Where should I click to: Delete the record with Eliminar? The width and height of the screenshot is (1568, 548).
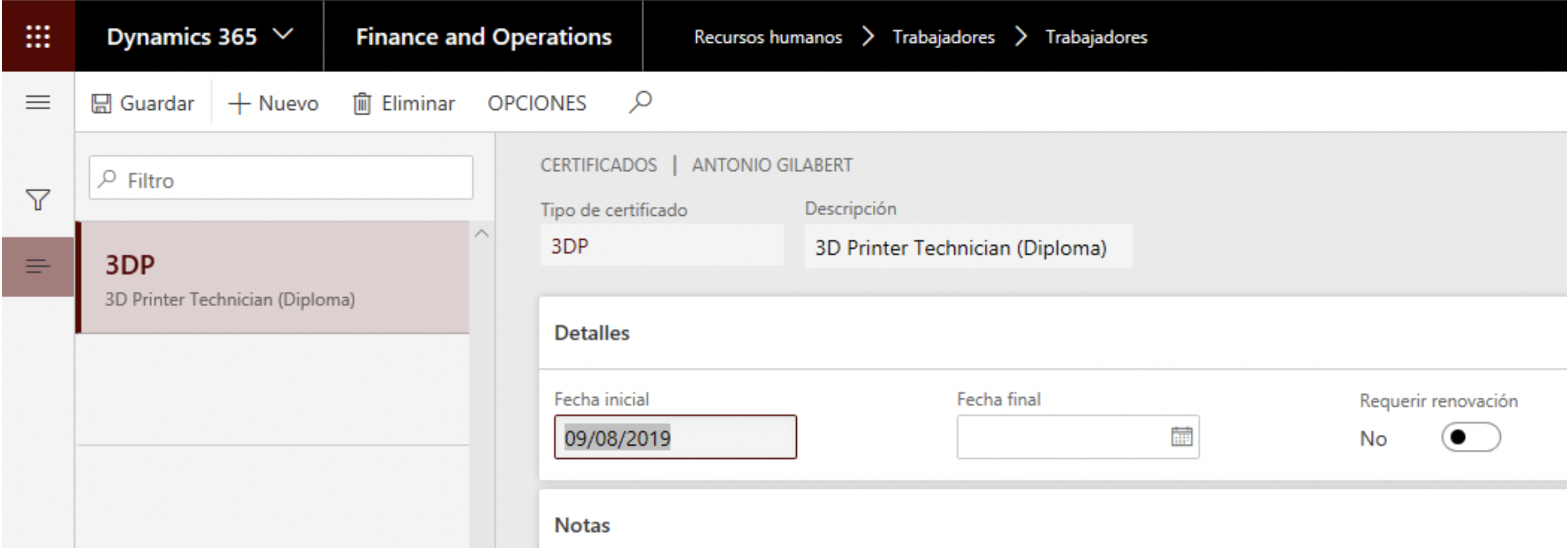[403, 103]
